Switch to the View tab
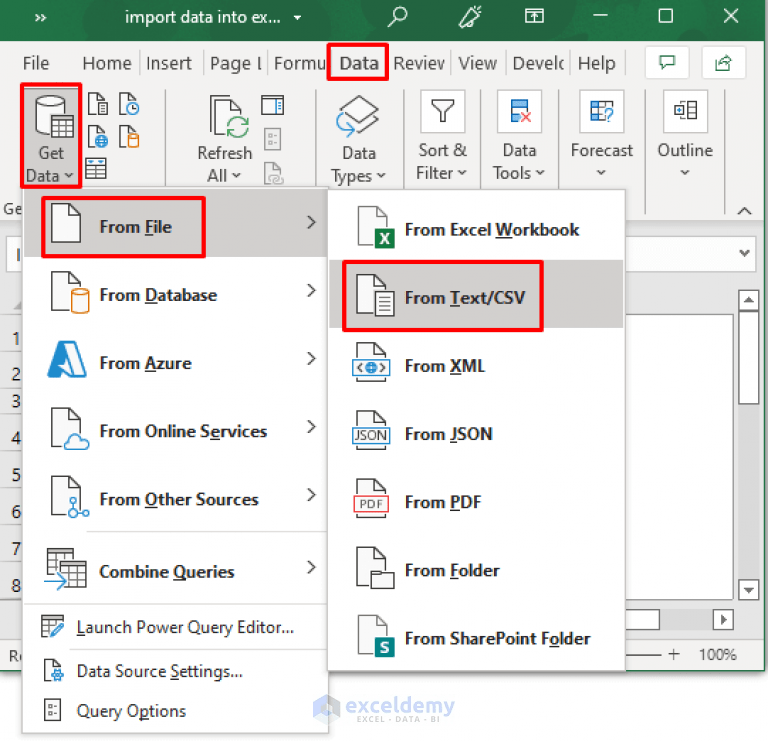Screen dimensions: 768x741 pyautogui.click(x=478, y=63)
